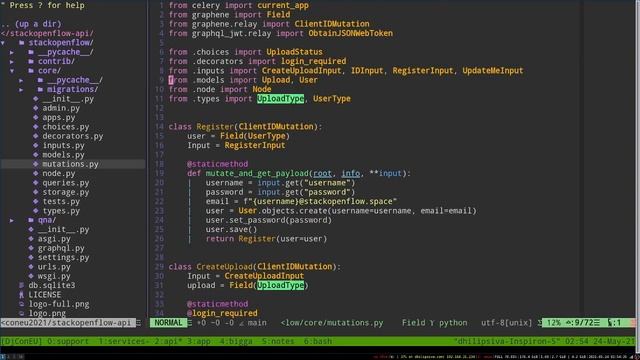The height and width of the screenshot is (360, 640).
Task: Open graphql.py in the file tree
Action: (61, 248)
